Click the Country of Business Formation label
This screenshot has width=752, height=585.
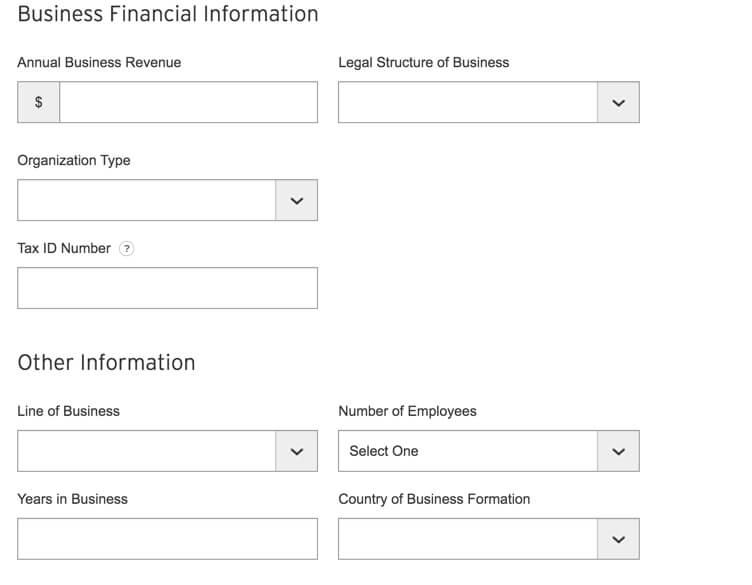click(434, 499)
